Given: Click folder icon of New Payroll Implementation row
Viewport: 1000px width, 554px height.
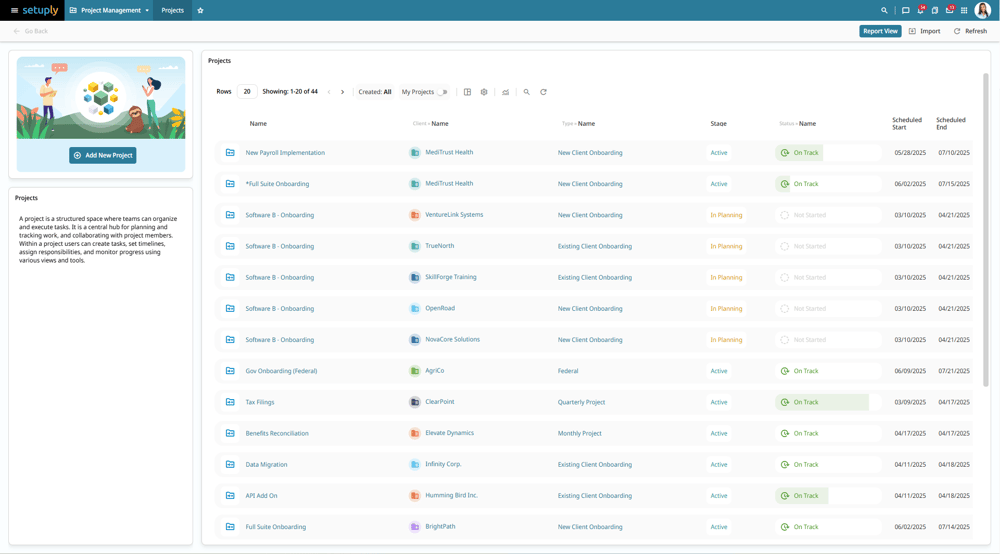Looking at the screenshot, I should pyautogui.click(x=230, y=152).
